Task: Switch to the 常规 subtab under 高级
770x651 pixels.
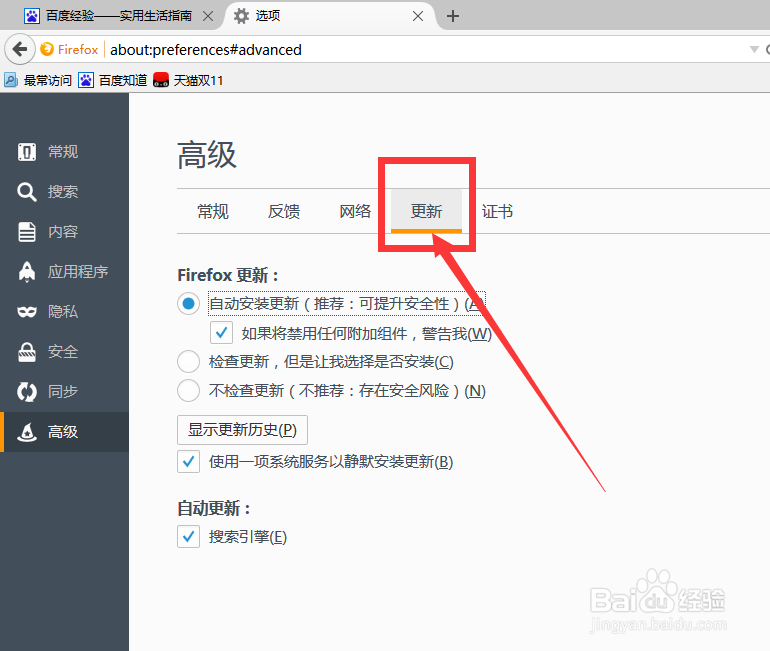Action: tap(213, 212)
